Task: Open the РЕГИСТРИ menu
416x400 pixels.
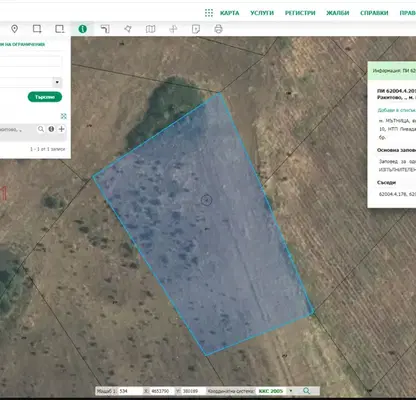Action: click(x=300, y=13)
